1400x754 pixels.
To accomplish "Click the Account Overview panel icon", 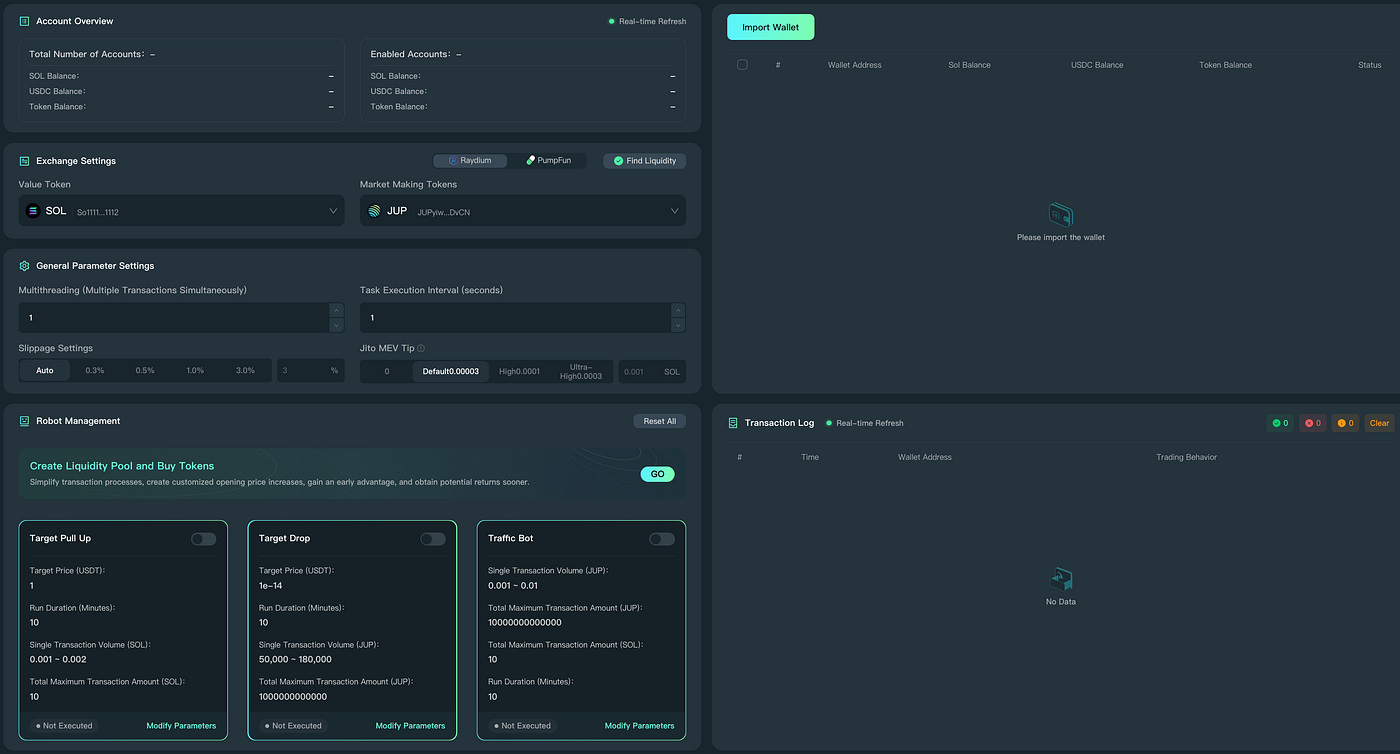I will tap(25, 21).
